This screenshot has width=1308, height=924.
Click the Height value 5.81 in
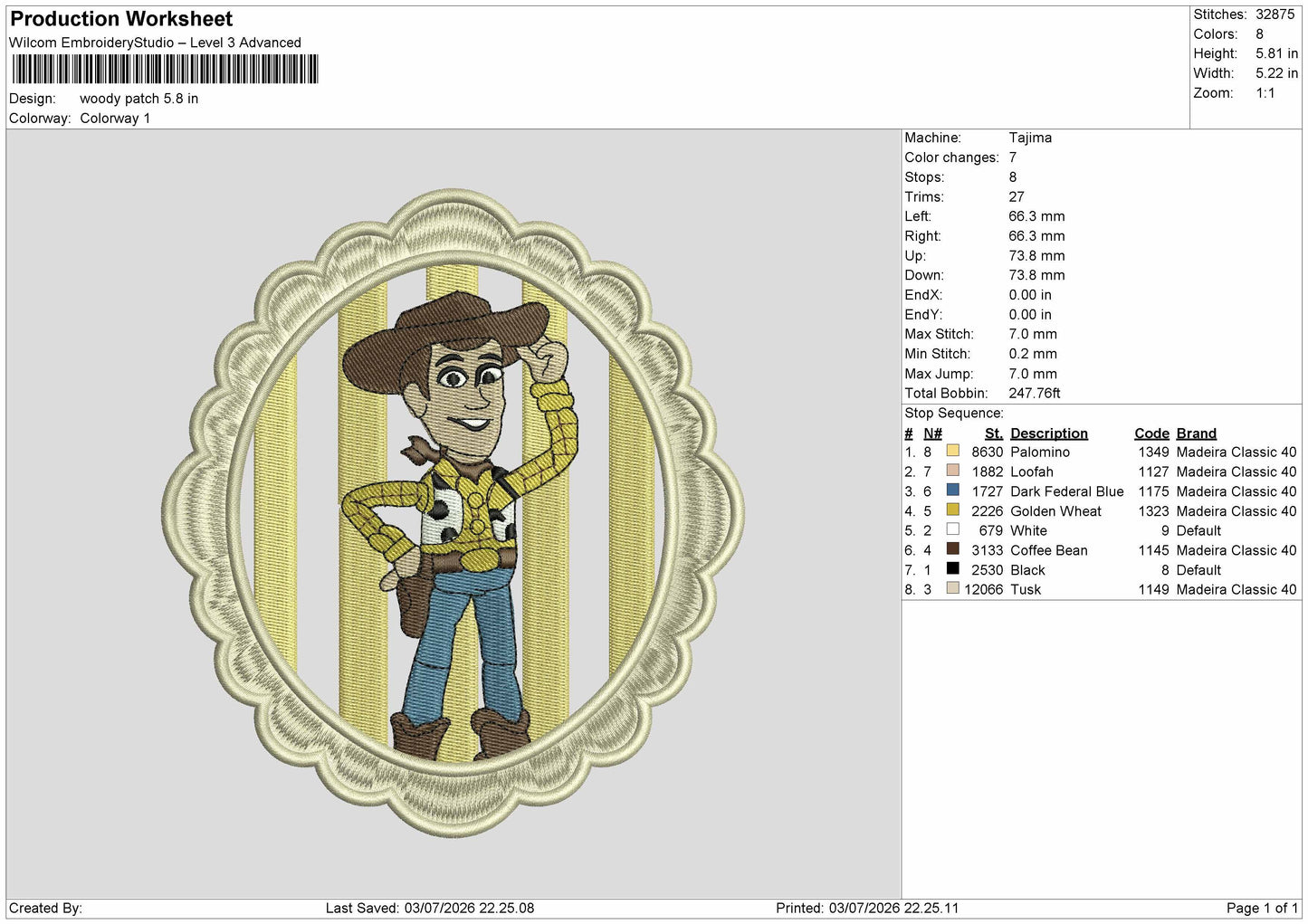[1276, 53]
